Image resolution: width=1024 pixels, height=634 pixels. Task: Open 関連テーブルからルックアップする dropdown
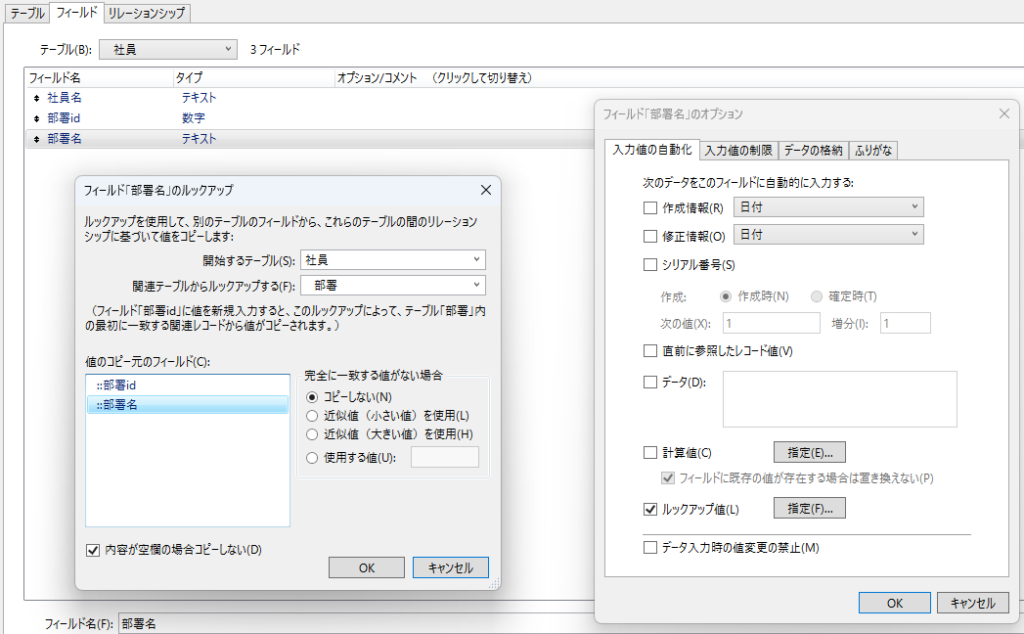coord(393,285)
